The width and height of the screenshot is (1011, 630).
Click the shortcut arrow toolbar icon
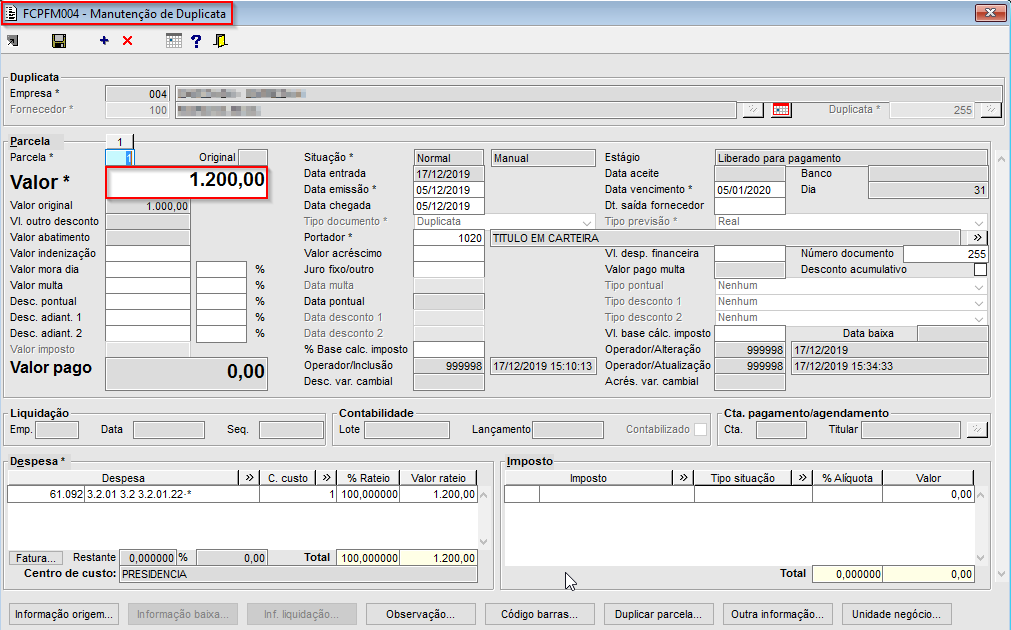tap(12, 41)
